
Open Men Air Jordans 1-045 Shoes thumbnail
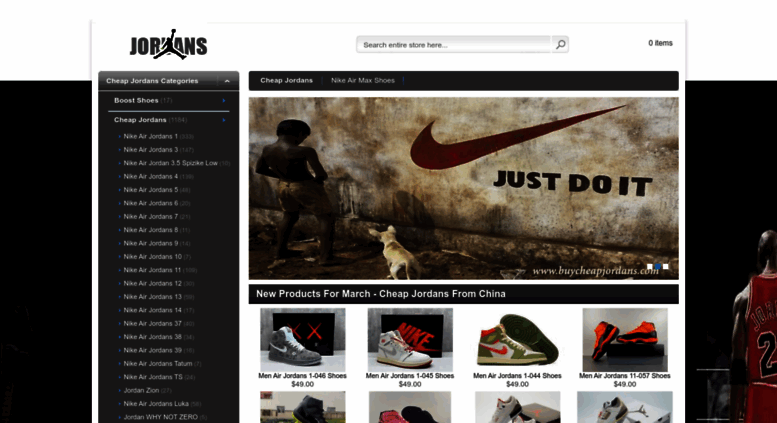[x=410, y=340]
